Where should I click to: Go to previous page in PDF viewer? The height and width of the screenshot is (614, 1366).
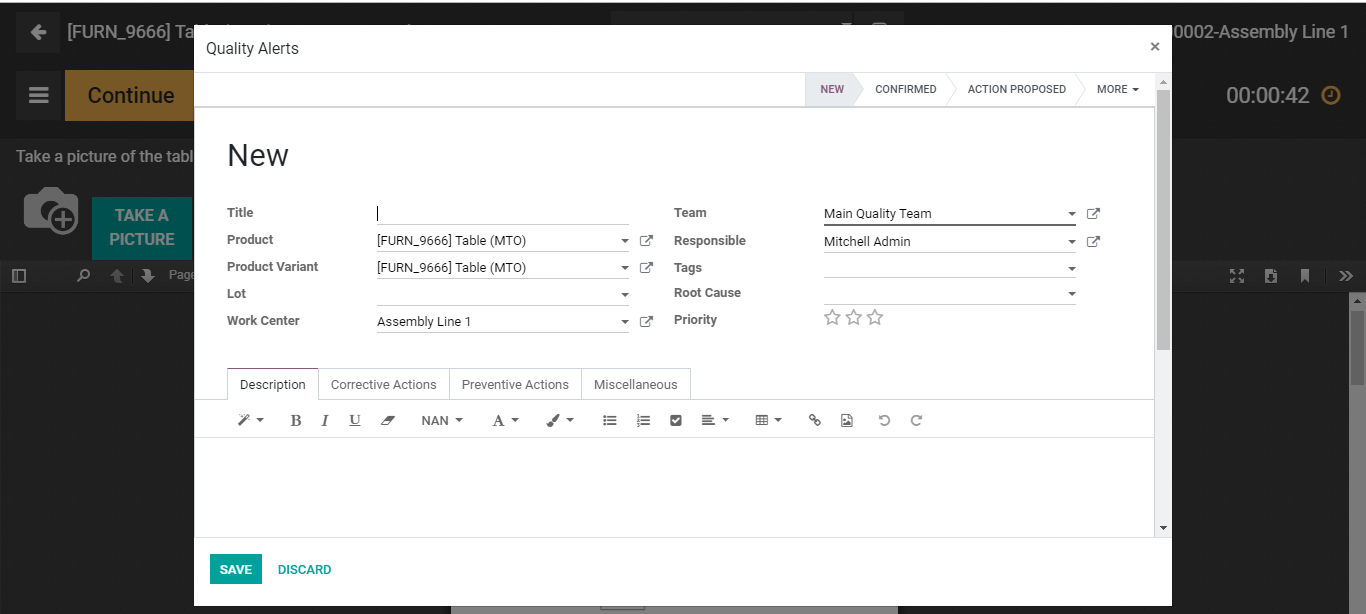coord(117,276)
